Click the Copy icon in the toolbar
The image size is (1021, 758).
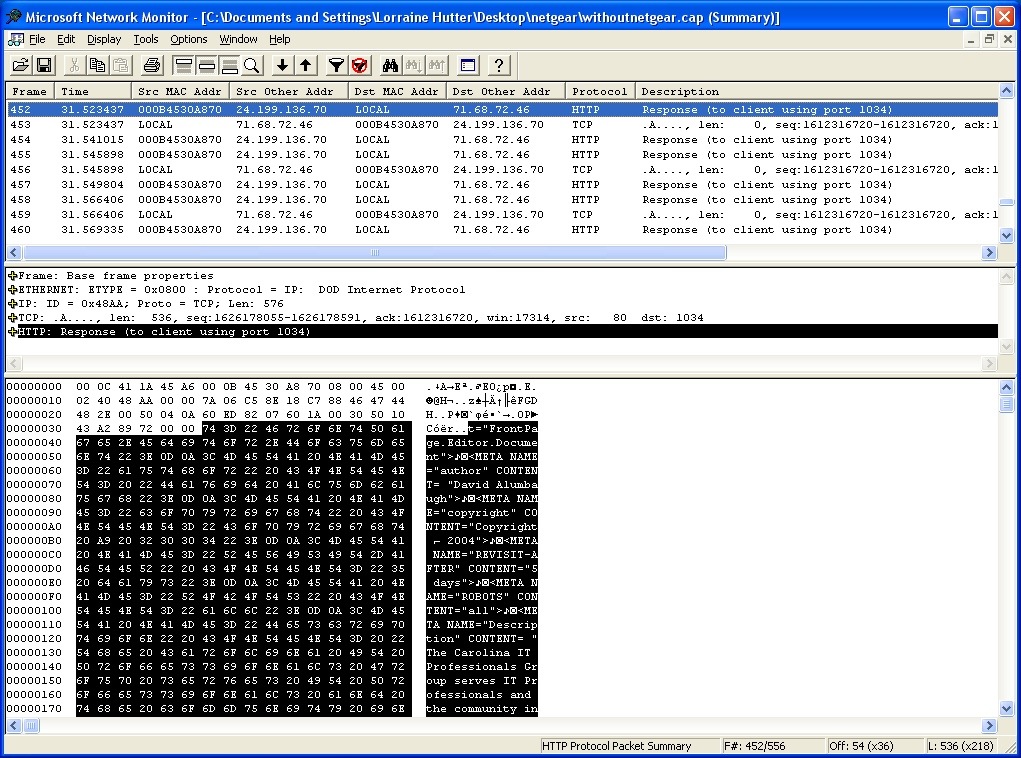coord(97,65)
